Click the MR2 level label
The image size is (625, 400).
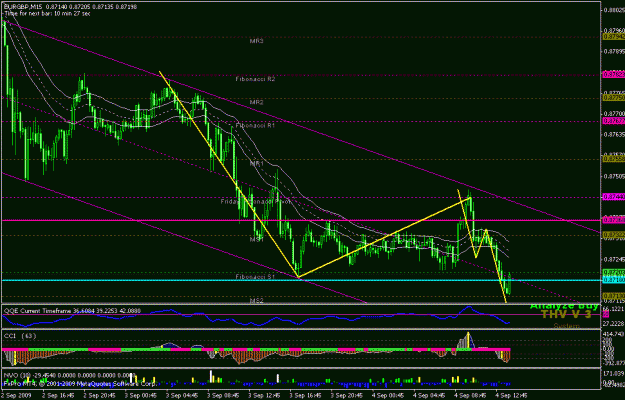pos(256,102)
